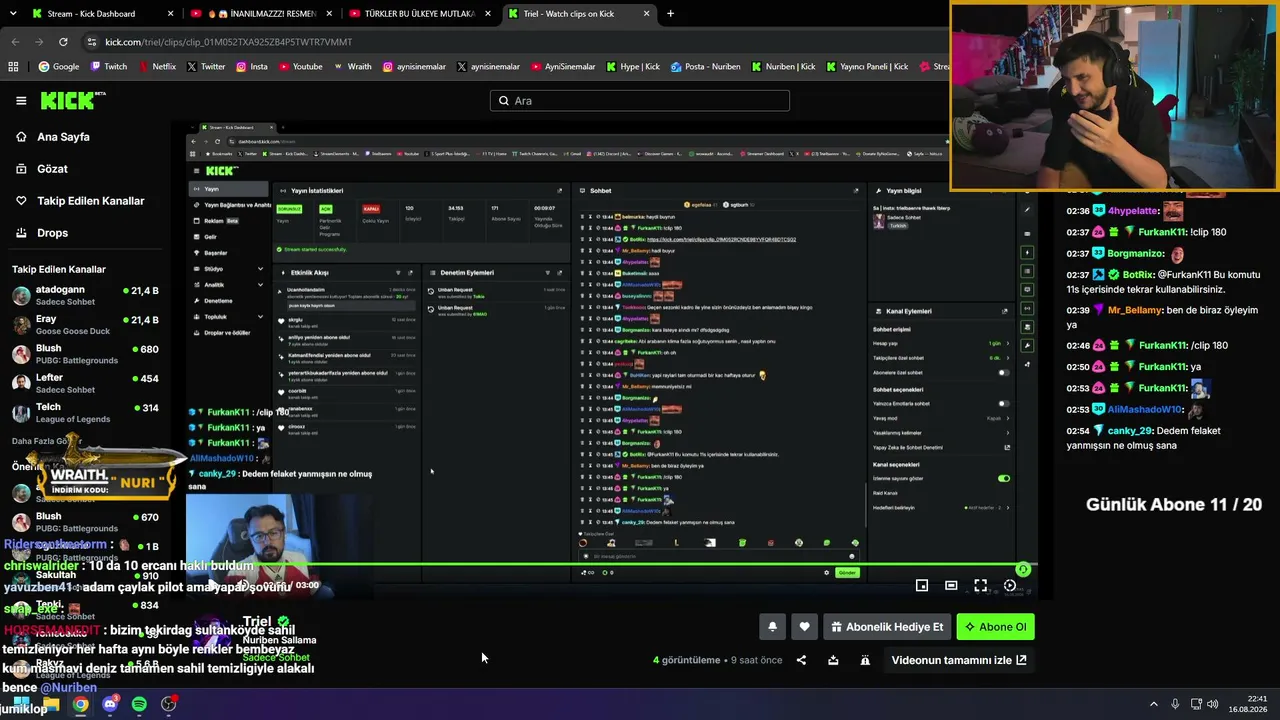1280x720 pixels.
Task: Open the Blush channel with 680 viewers
Action: (85, 354)
